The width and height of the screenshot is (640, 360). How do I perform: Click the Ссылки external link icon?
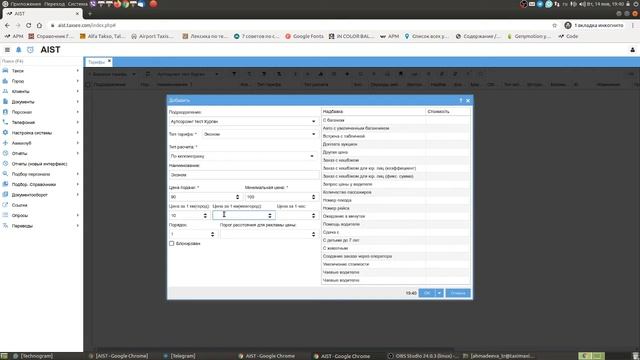[x=5, y=205]
